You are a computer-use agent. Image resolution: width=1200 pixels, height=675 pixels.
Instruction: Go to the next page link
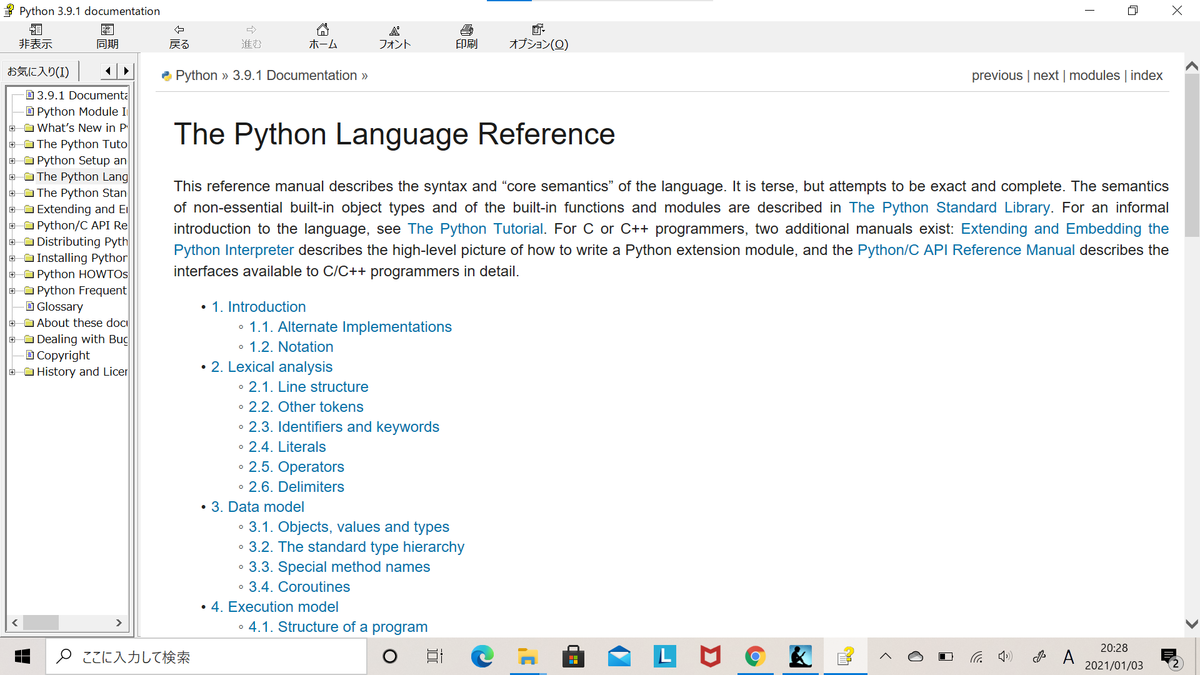click(x=1046, y=75)
